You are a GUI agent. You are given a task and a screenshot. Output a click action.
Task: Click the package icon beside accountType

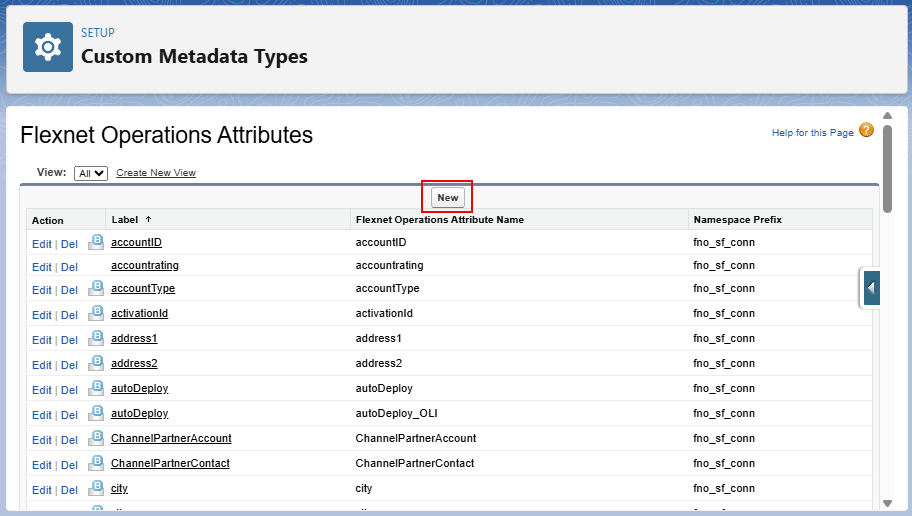pyautogui.click(x=96, y=287)
